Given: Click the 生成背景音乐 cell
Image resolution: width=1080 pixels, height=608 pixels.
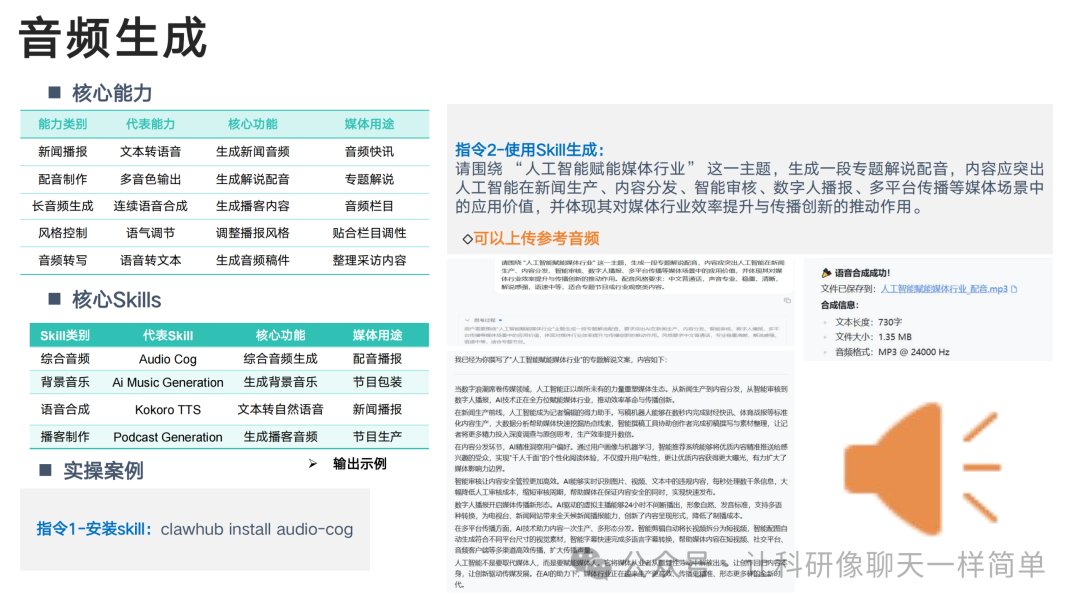Looking at the screenshot, I should point(280,382).
